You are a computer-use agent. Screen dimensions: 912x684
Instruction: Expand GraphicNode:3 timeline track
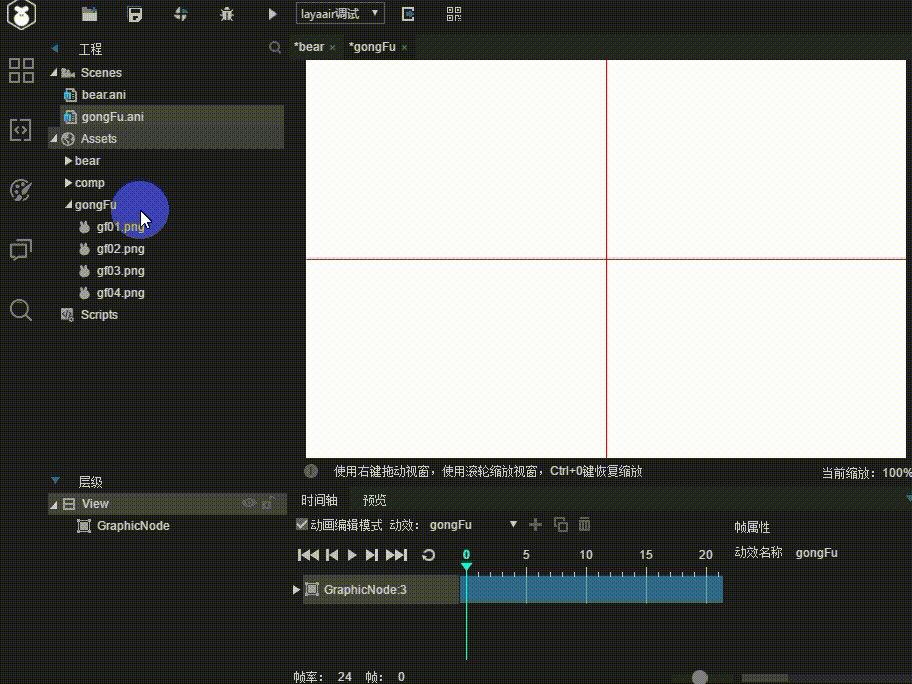[x=296, y=590]
